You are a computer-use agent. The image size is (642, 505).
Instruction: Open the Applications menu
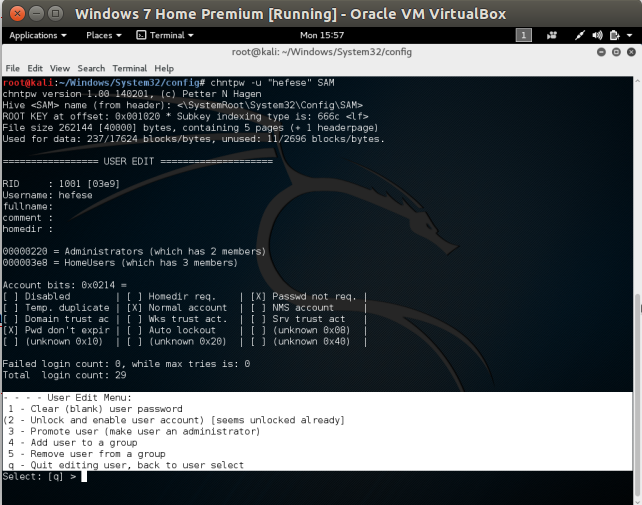[38, 35]
